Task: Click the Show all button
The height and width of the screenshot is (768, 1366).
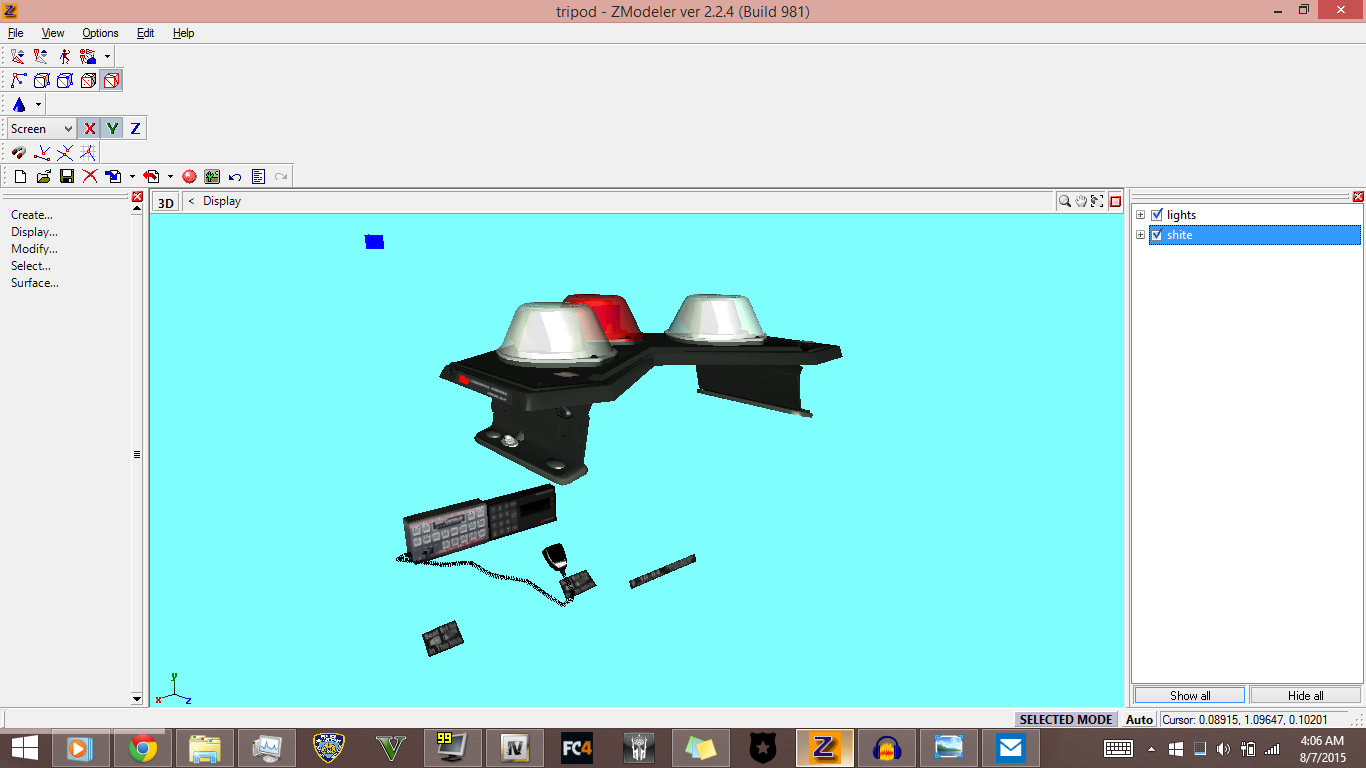Action: pyautogui.click(x=1190, y=695)
